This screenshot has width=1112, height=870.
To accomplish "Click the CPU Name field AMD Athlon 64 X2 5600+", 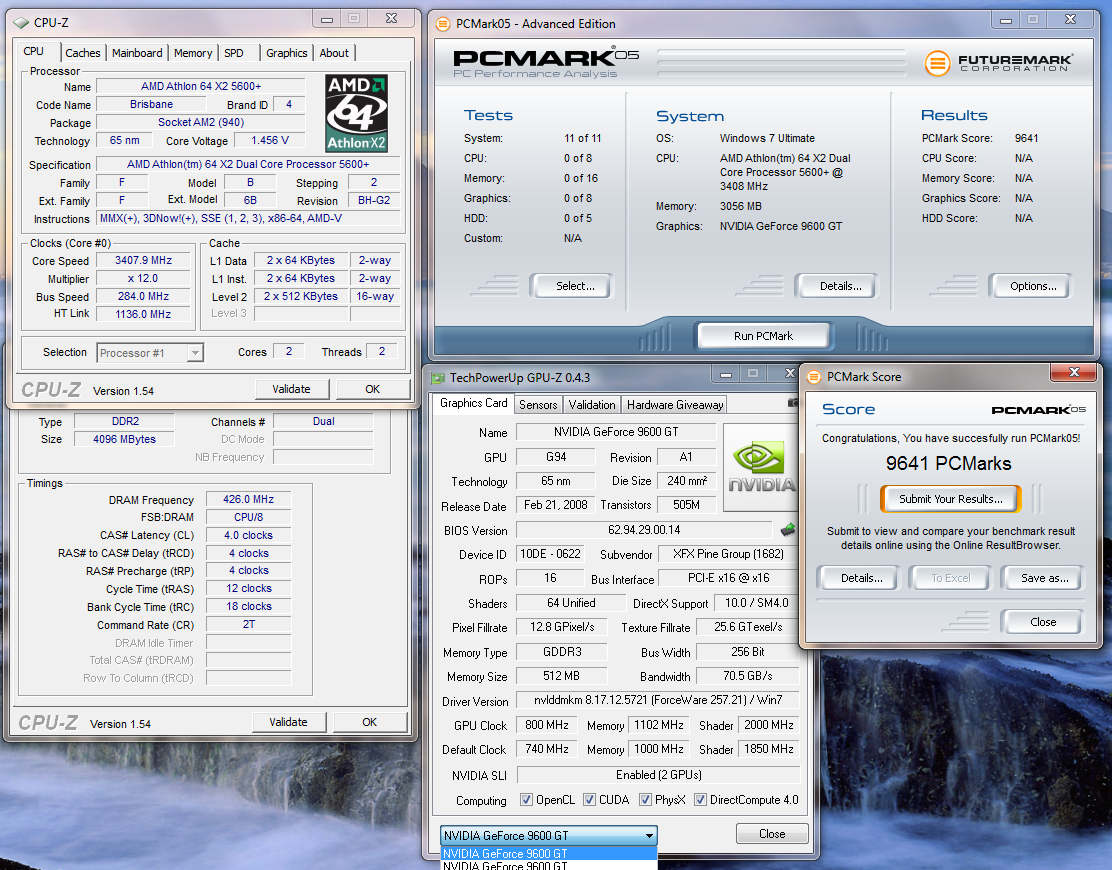I will (x=201, y=86).
